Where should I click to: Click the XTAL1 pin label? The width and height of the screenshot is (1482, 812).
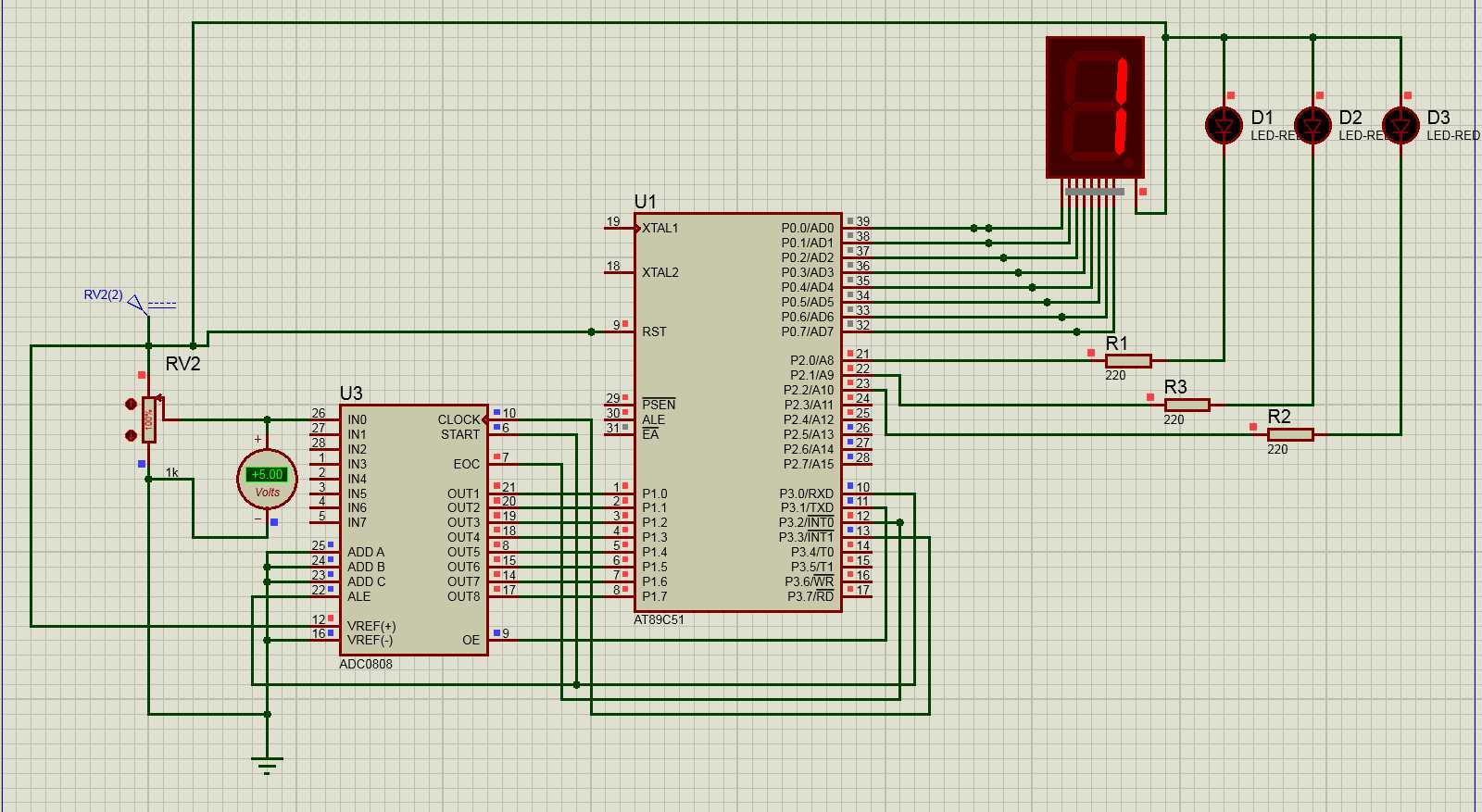(660, 228)
